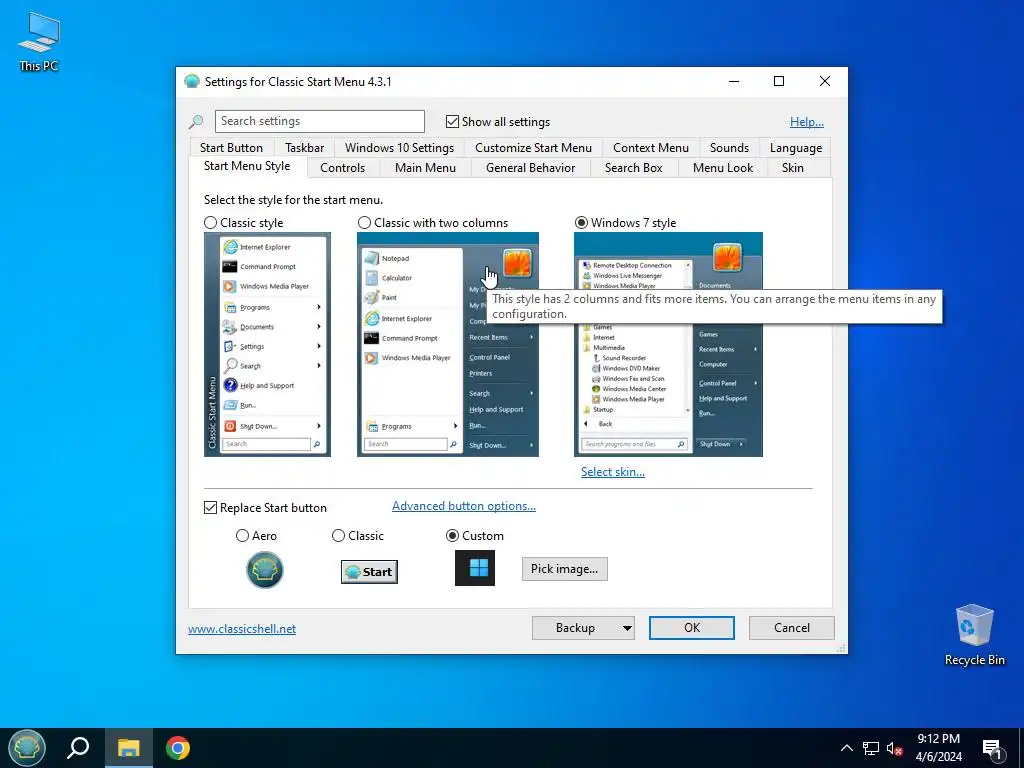Image resolution: width=1024 pixels, height=768 pixels.
Task: Open taskbar search magnifier
Action: (x=78, y=748)
